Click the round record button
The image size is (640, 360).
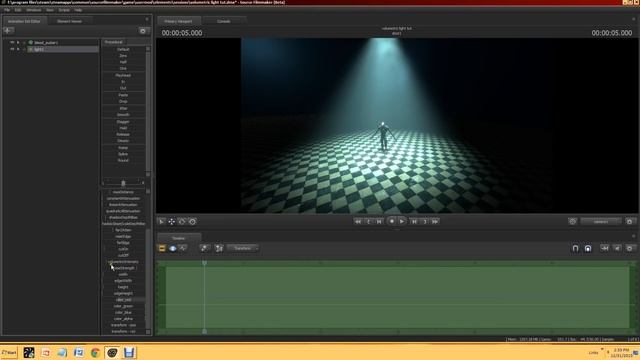(x=391, y=221)
